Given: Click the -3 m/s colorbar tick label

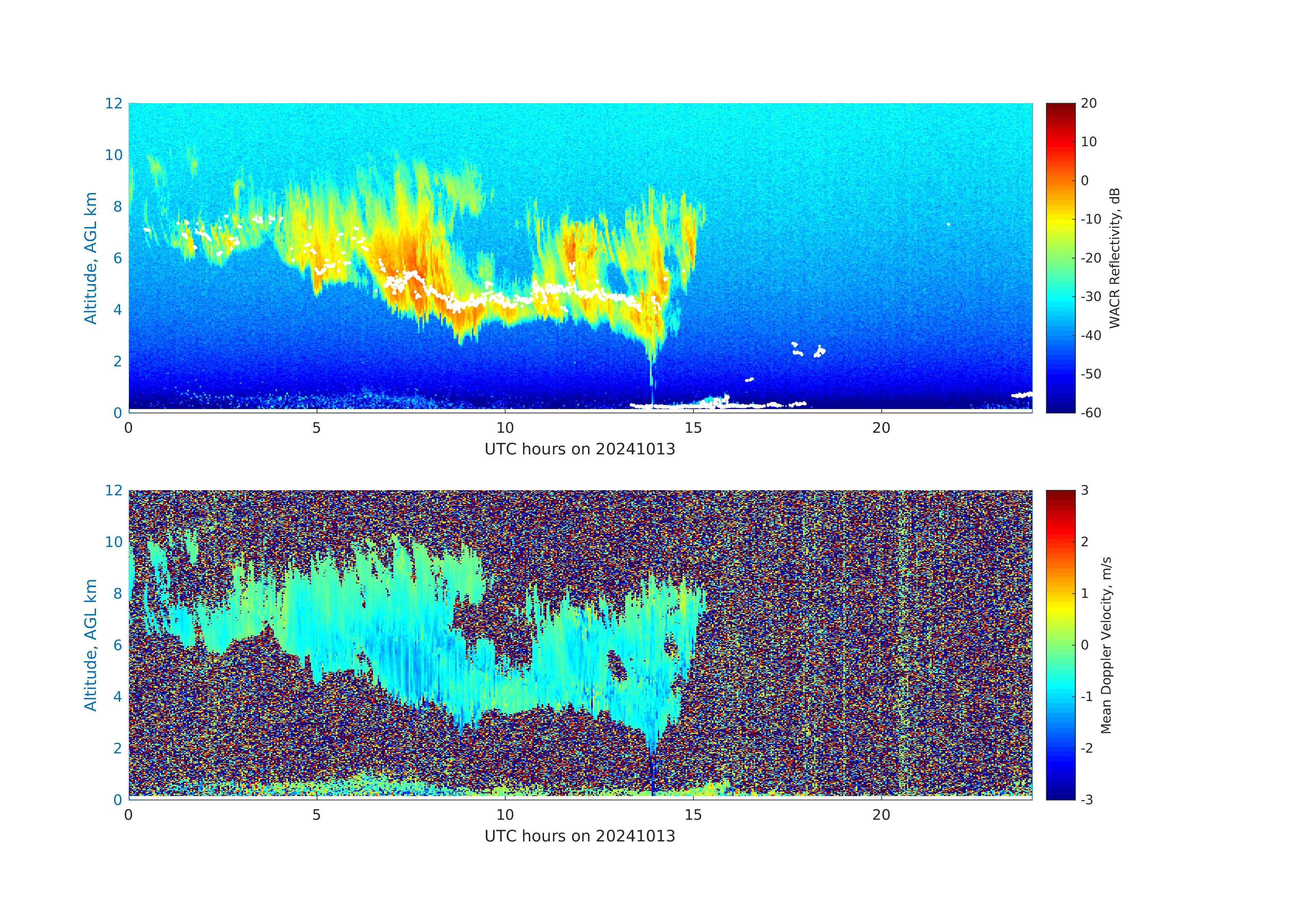Looking at the screenshot, I should (x=1087, y=799).
